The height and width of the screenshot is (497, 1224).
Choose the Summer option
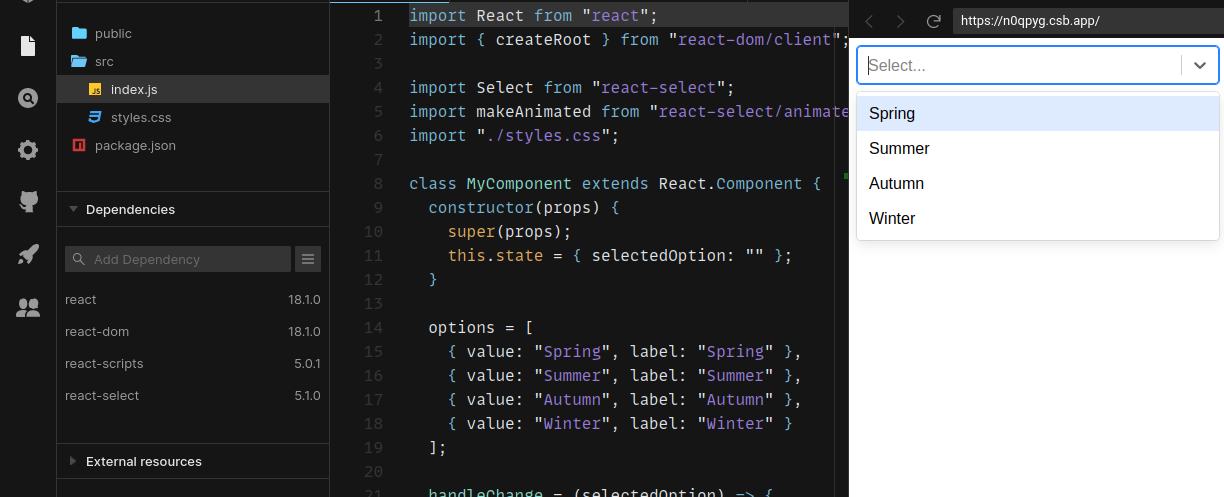(1038, 148)
